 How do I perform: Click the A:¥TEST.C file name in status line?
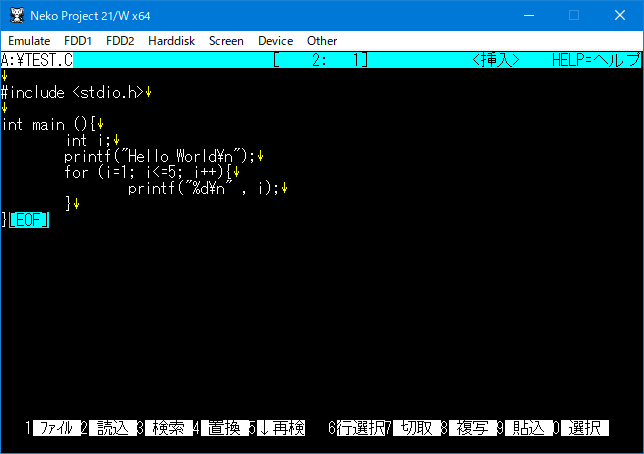(x=37, y=60)
